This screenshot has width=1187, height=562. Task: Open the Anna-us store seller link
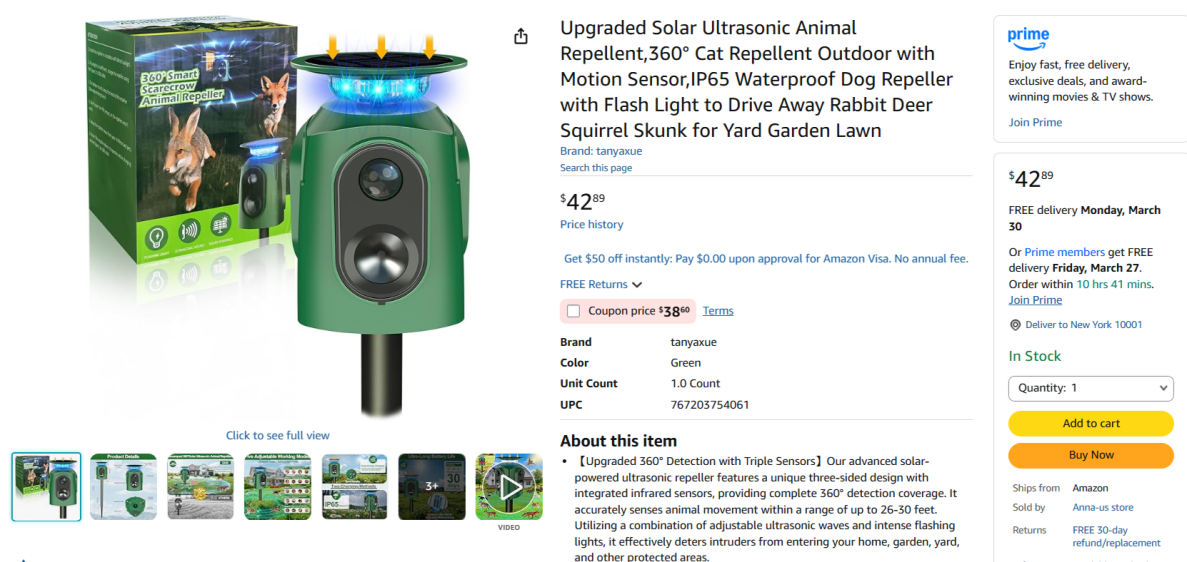tap(1103, 508)
